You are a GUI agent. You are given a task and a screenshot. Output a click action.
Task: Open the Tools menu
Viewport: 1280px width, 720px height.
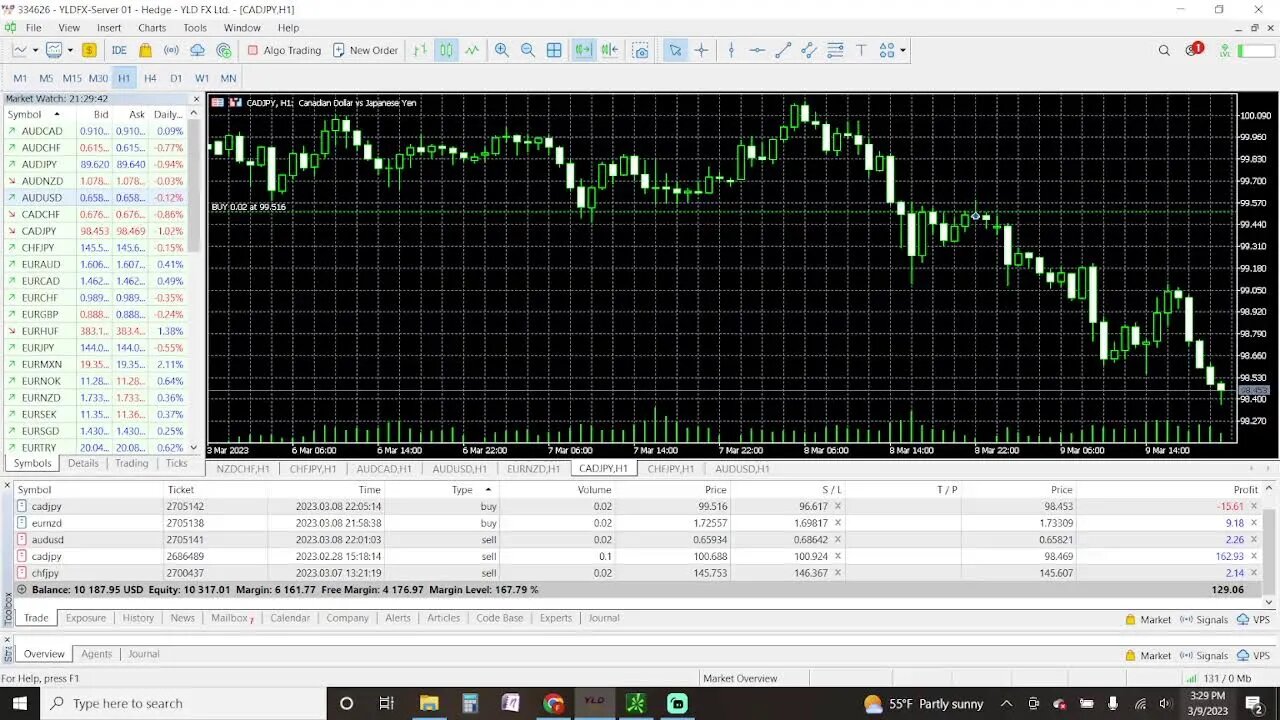point(195,28)
